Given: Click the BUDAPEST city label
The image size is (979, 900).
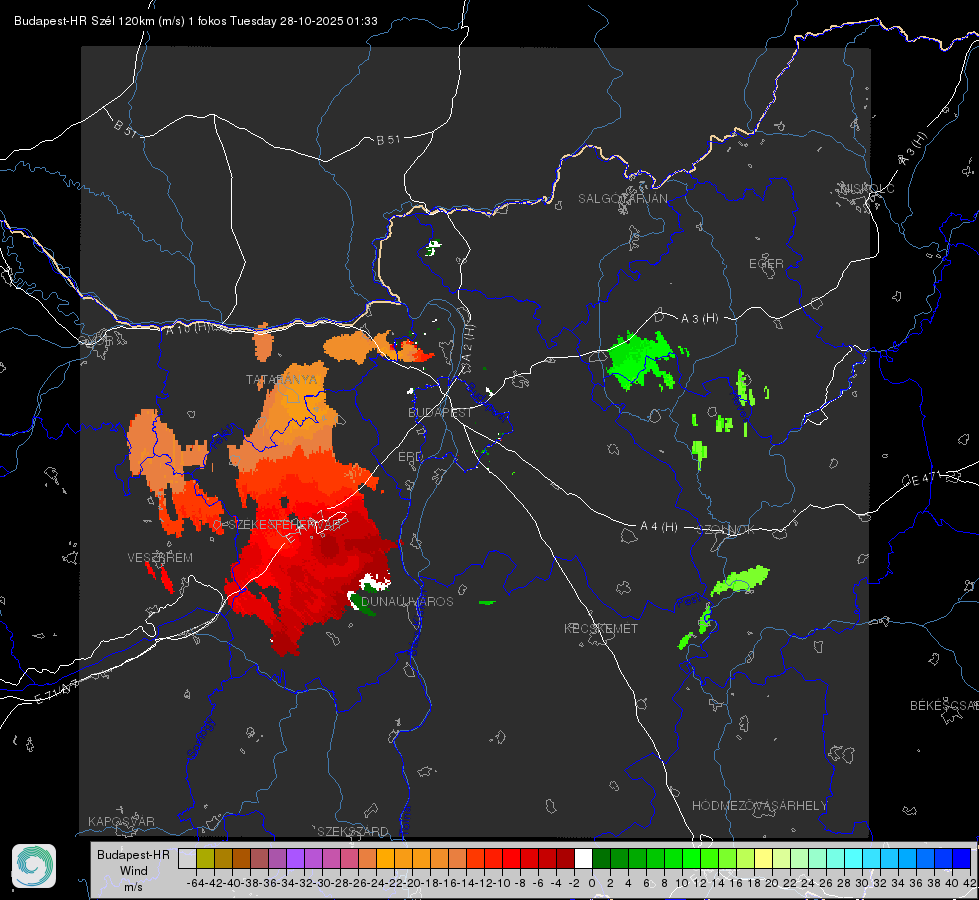Looking at the screenshot, I should click(440, 413).
